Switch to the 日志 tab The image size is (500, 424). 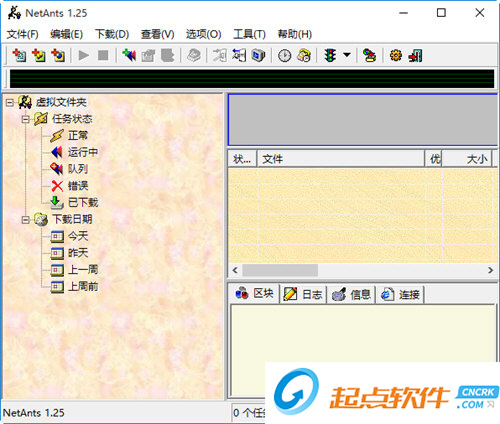click(303, 295)
